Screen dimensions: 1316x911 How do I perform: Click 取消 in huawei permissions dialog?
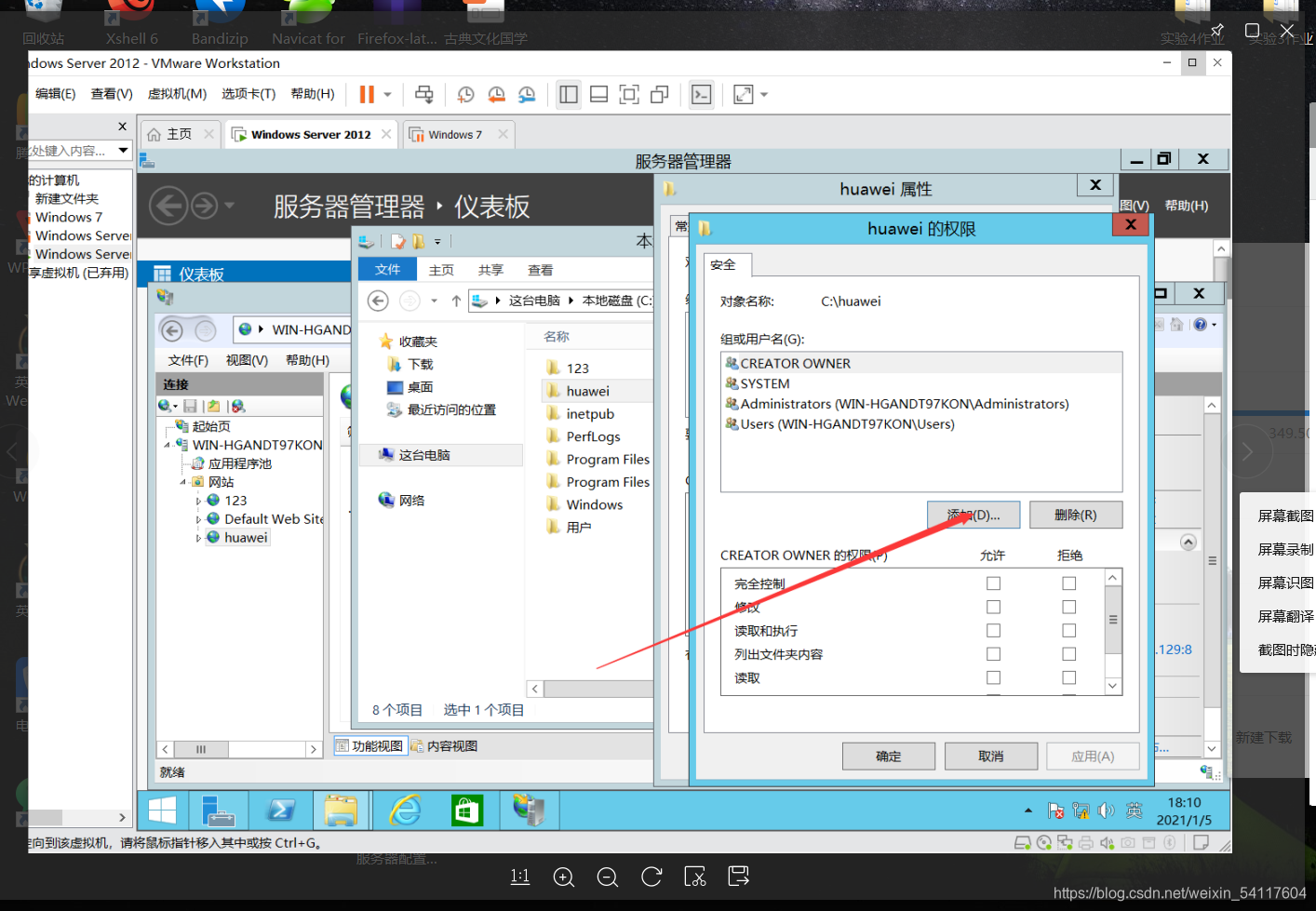click(991, 757)
